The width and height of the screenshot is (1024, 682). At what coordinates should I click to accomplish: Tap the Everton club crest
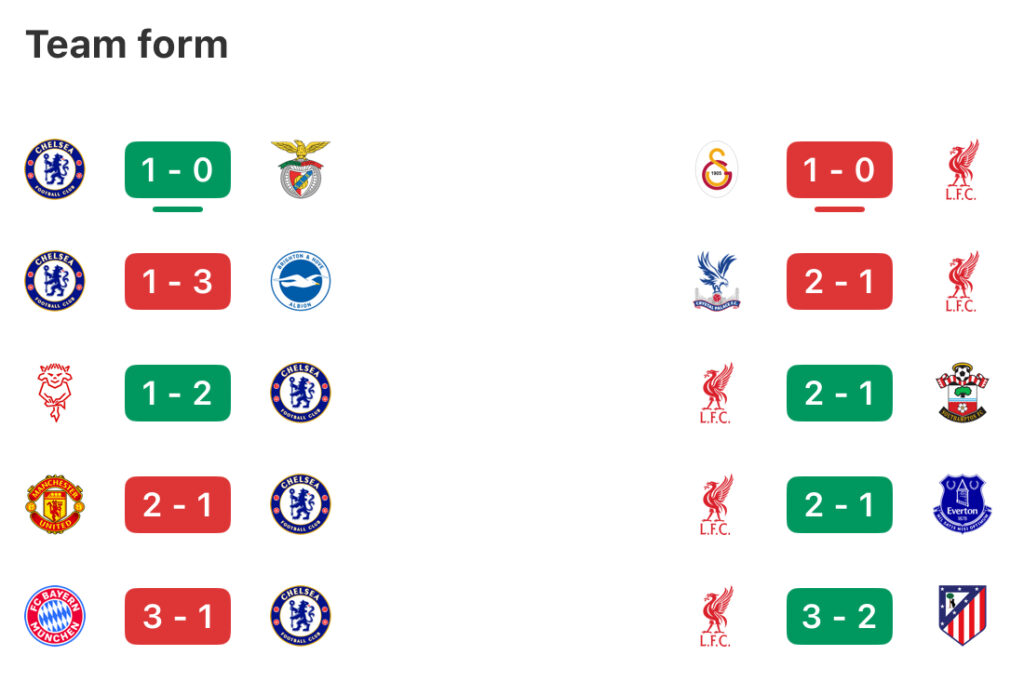point(961,504)
